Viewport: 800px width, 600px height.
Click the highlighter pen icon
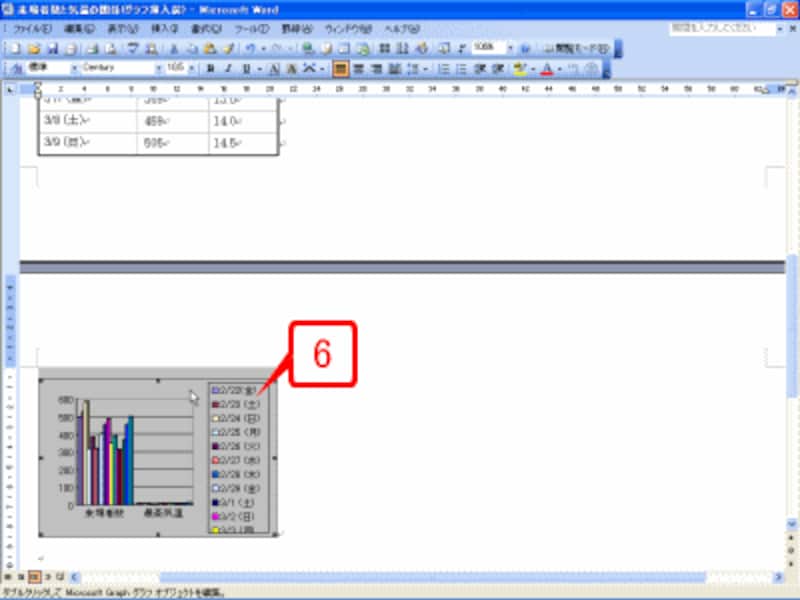[x=519, y=69]
